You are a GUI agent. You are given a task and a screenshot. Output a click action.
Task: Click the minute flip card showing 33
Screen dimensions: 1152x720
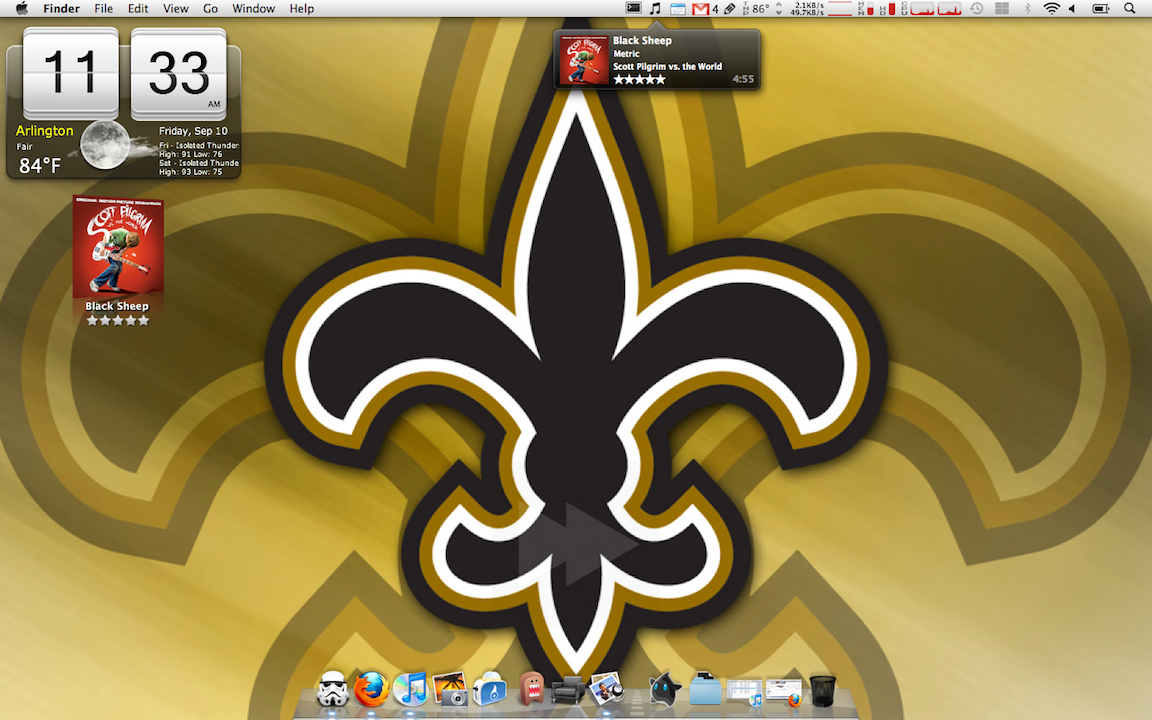click(x=179, y=72)
